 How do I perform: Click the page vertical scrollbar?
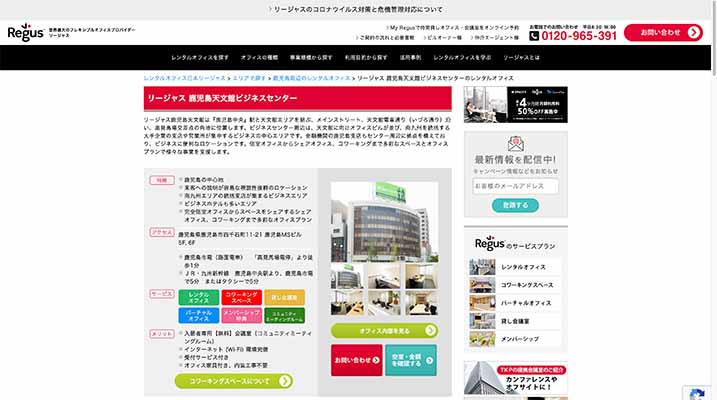pyautogui.click(x=714, y=37)
